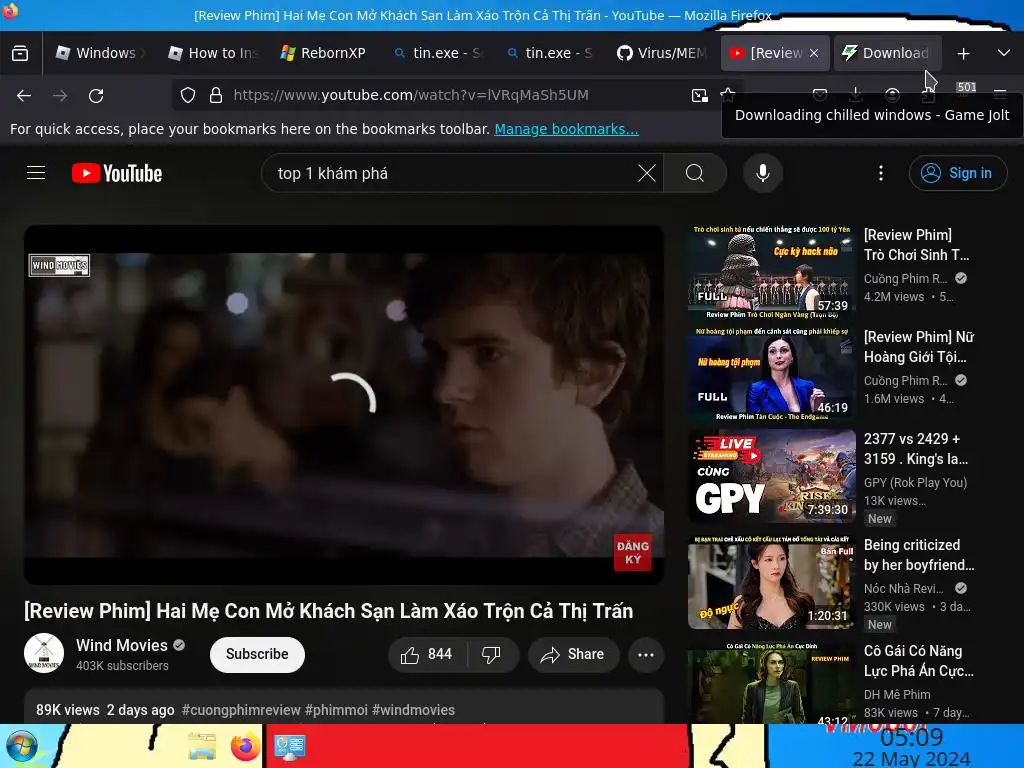Screen dimensions: 1024x768
Task: Dislike this video
Action: (x=491, y=654)
